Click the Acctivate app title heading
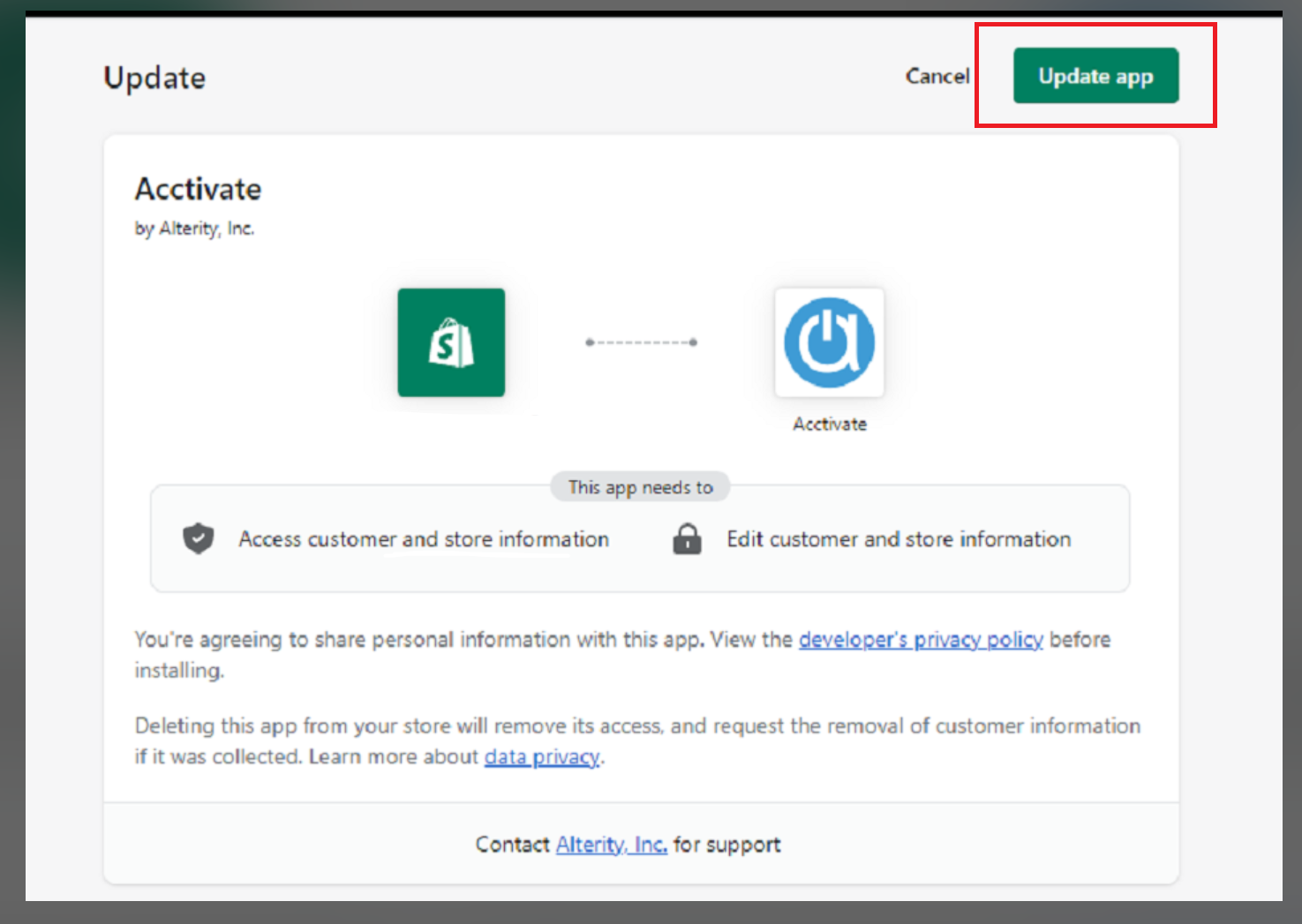 198,189
